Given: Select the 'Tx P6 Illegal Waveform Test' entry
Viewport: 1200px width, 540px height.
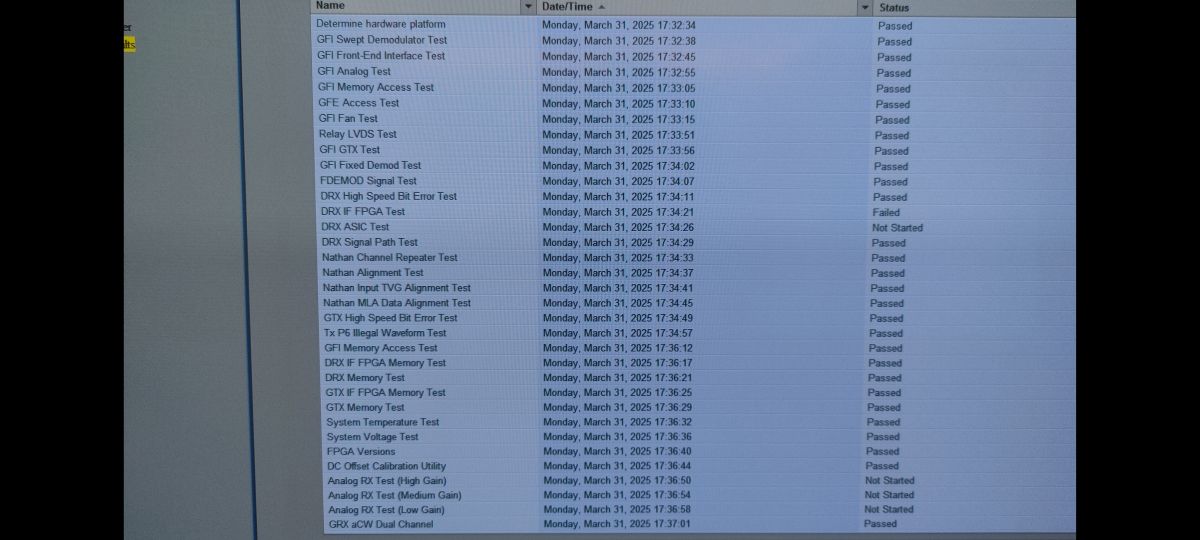Looking at the screenshot, I should [385, 333].
